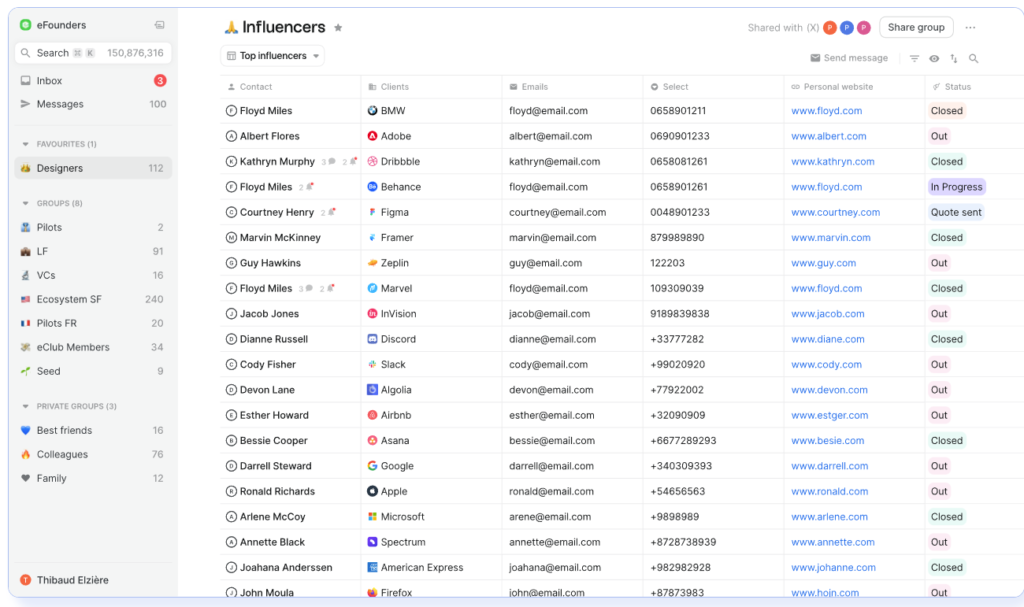Image resolution: width=1024 pixels, height=607 pixels.
Task: Open contact Marvin McKinney
Action: click(x=280, y=237)
